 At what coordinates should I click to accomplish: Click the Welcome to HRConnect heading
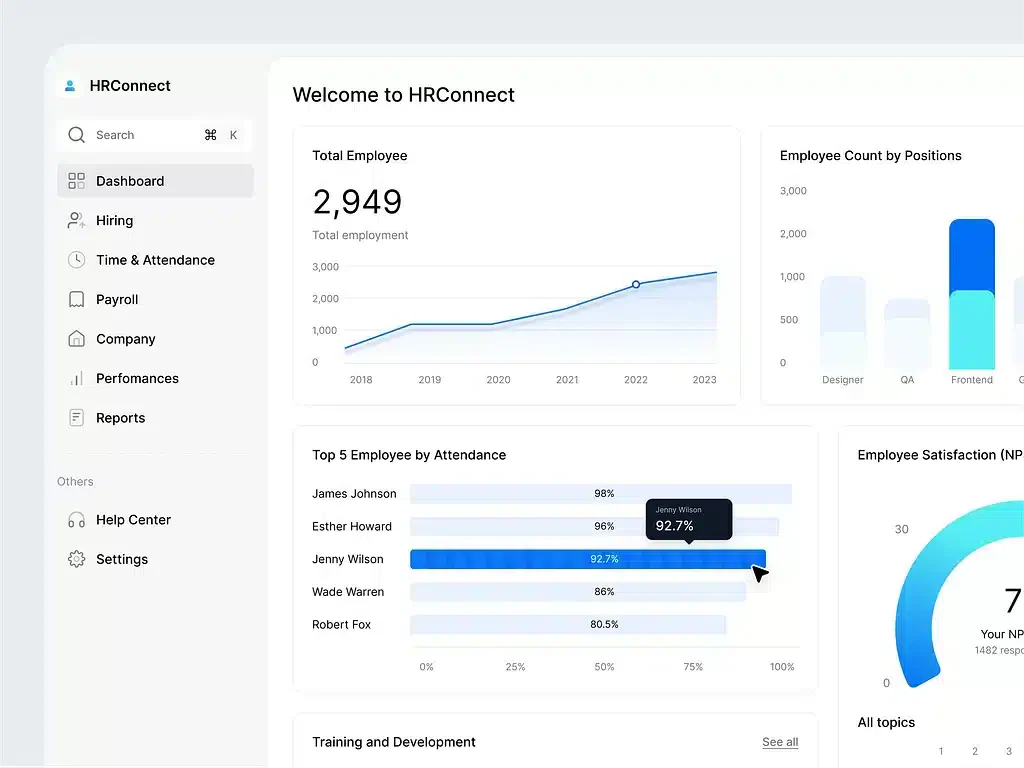pyautogui.click(x=404, y=95)
